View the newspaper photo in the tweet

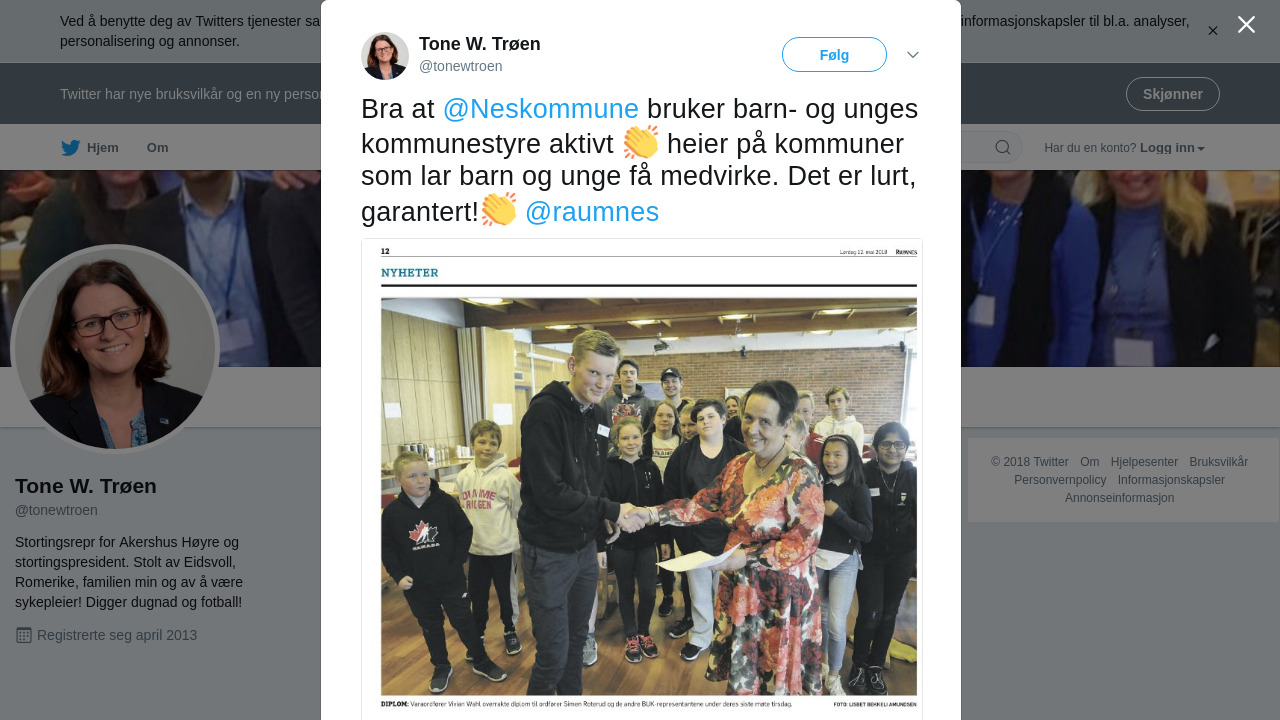coord(642,479)
